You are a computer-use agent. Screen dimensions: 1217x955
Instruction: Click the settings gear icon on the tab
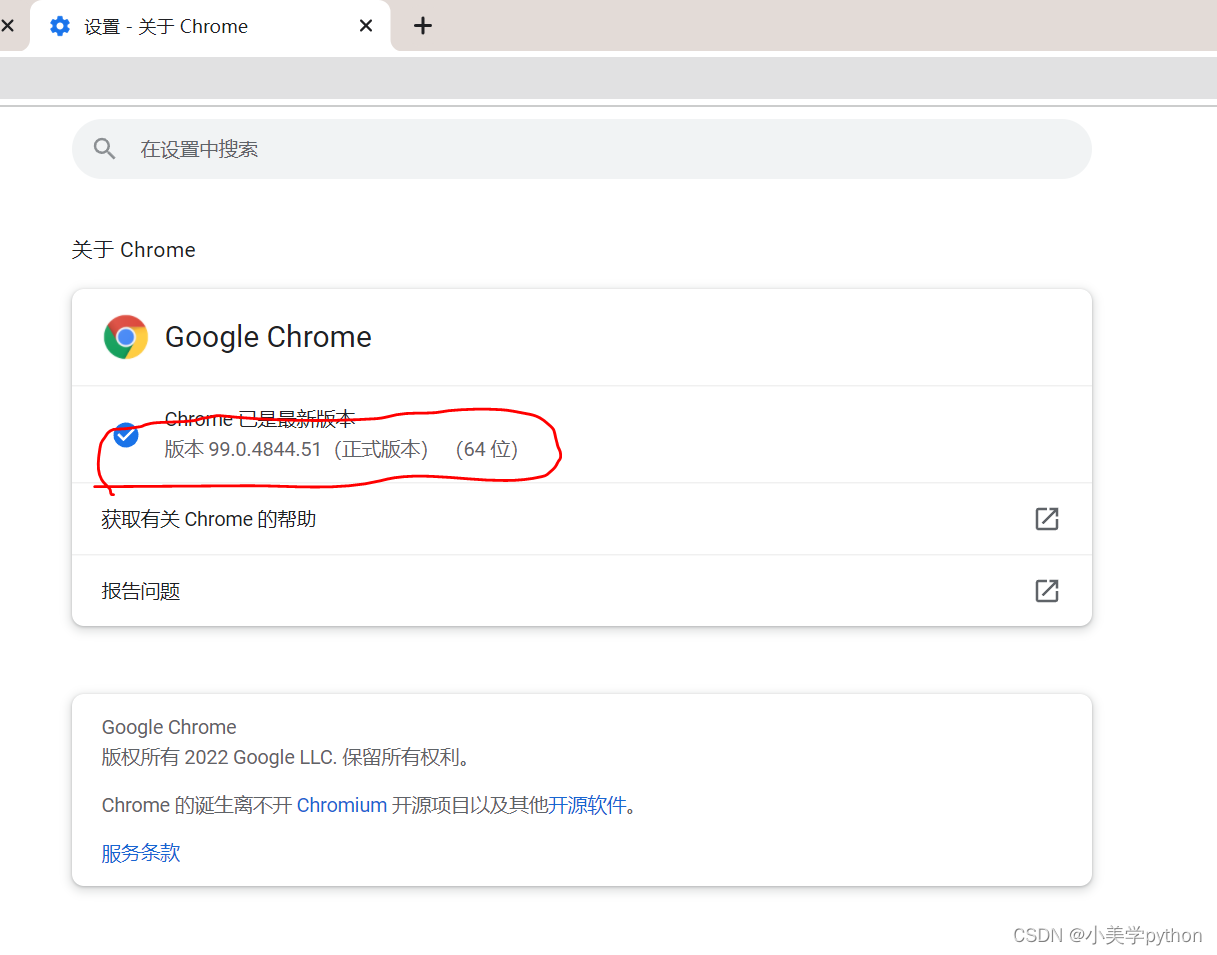(x=60, y=26)
